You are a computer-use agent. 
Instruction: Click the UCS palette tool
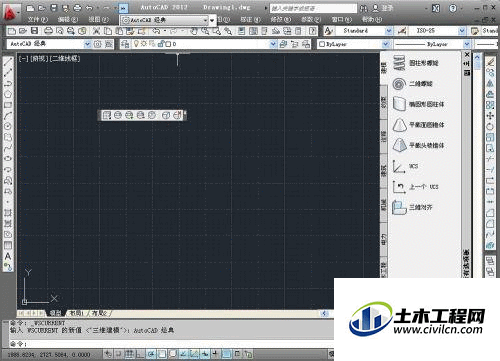pos(405,166)
